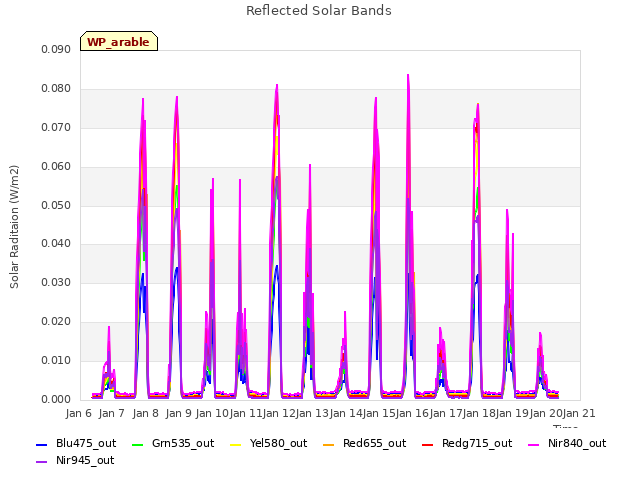Image resolution: width=640 pixels, height=480 pixels.
Task: Click the magenta Nir840_out legend swatch
Action: (533, 444)
